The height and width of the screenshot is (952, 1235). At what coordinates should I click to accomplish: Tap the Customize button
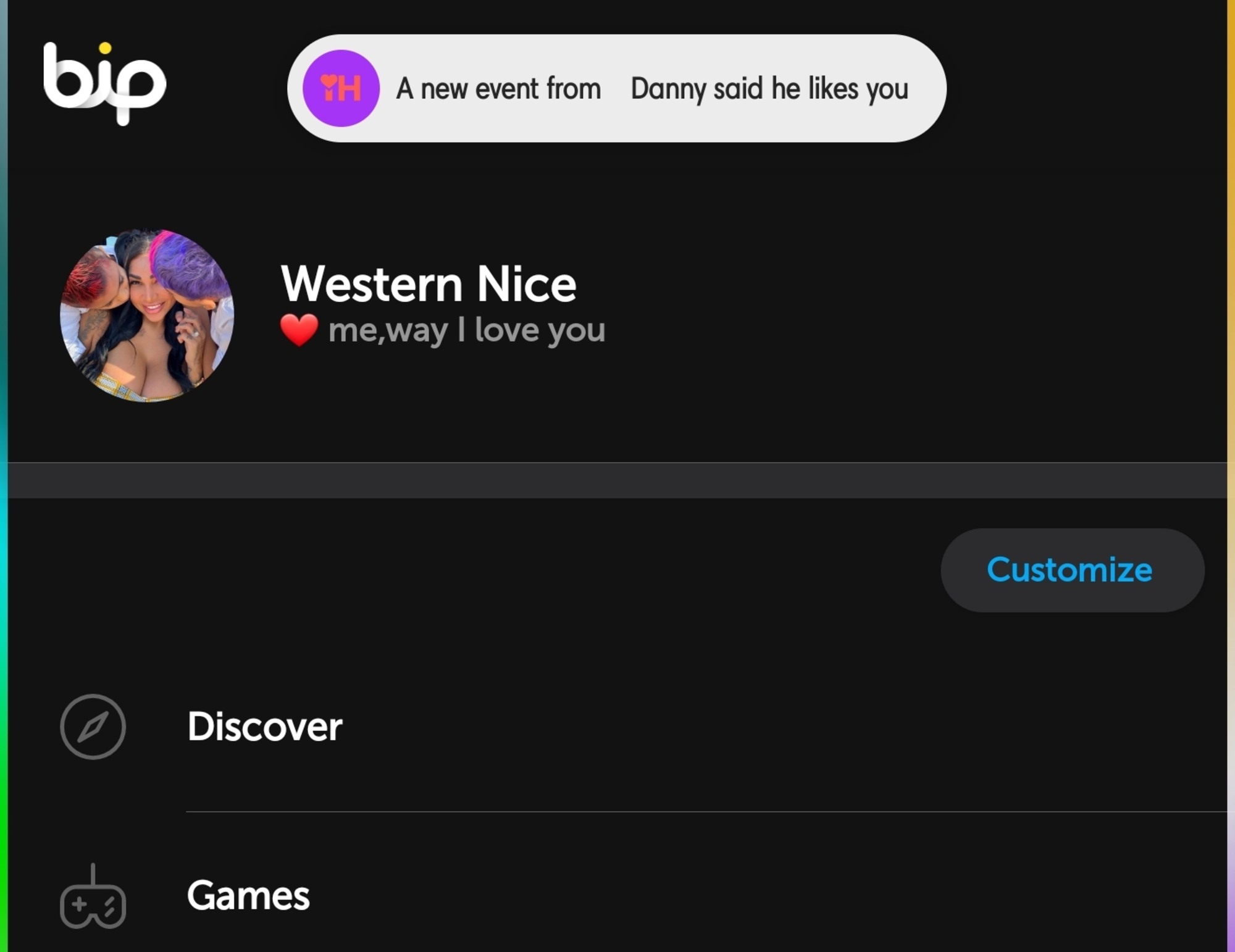point(1073,570)
